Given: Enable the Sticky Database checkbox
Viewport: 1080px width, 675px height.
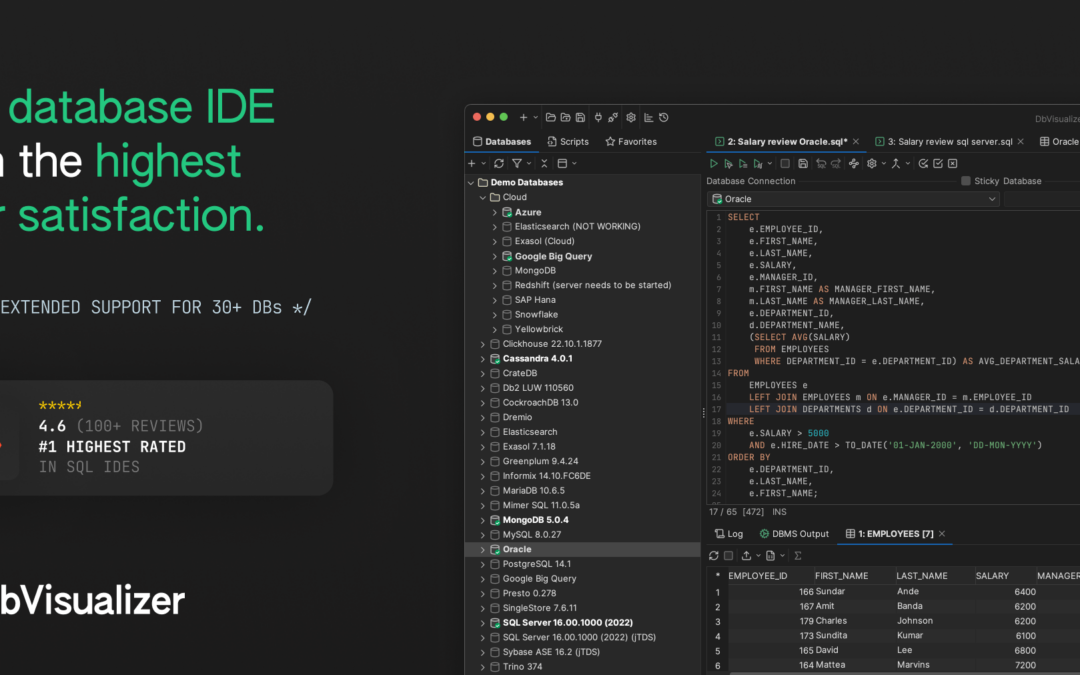Looking at the screenshot, I should pos(966,181).
